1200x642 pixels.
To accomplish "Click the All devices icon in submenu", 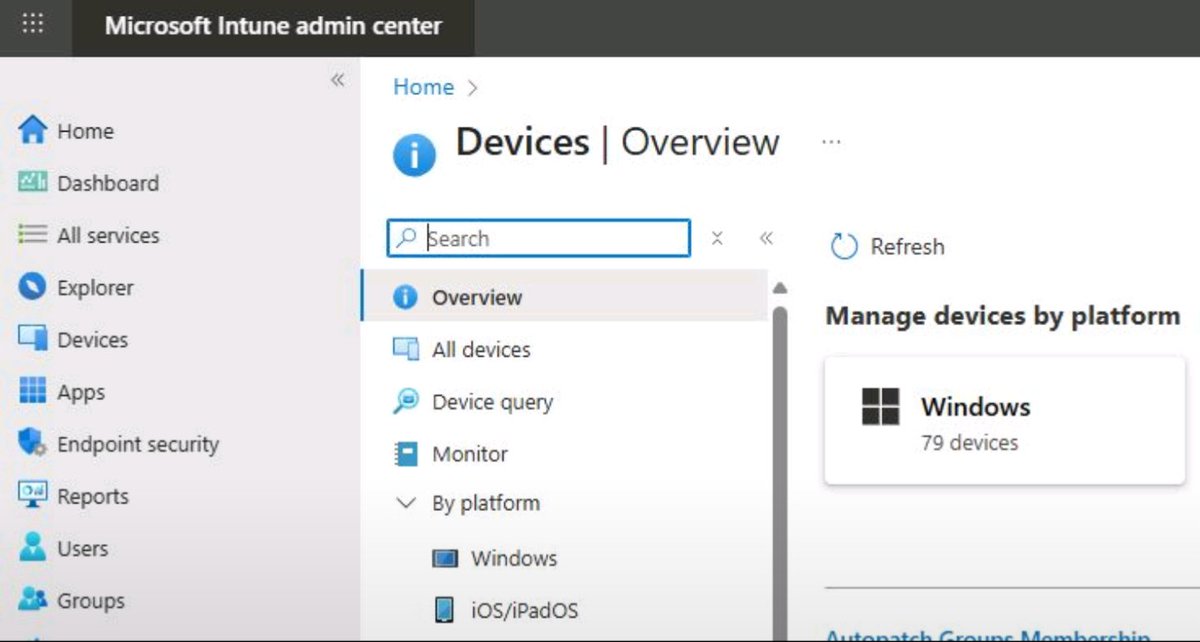I will (405, 349).
